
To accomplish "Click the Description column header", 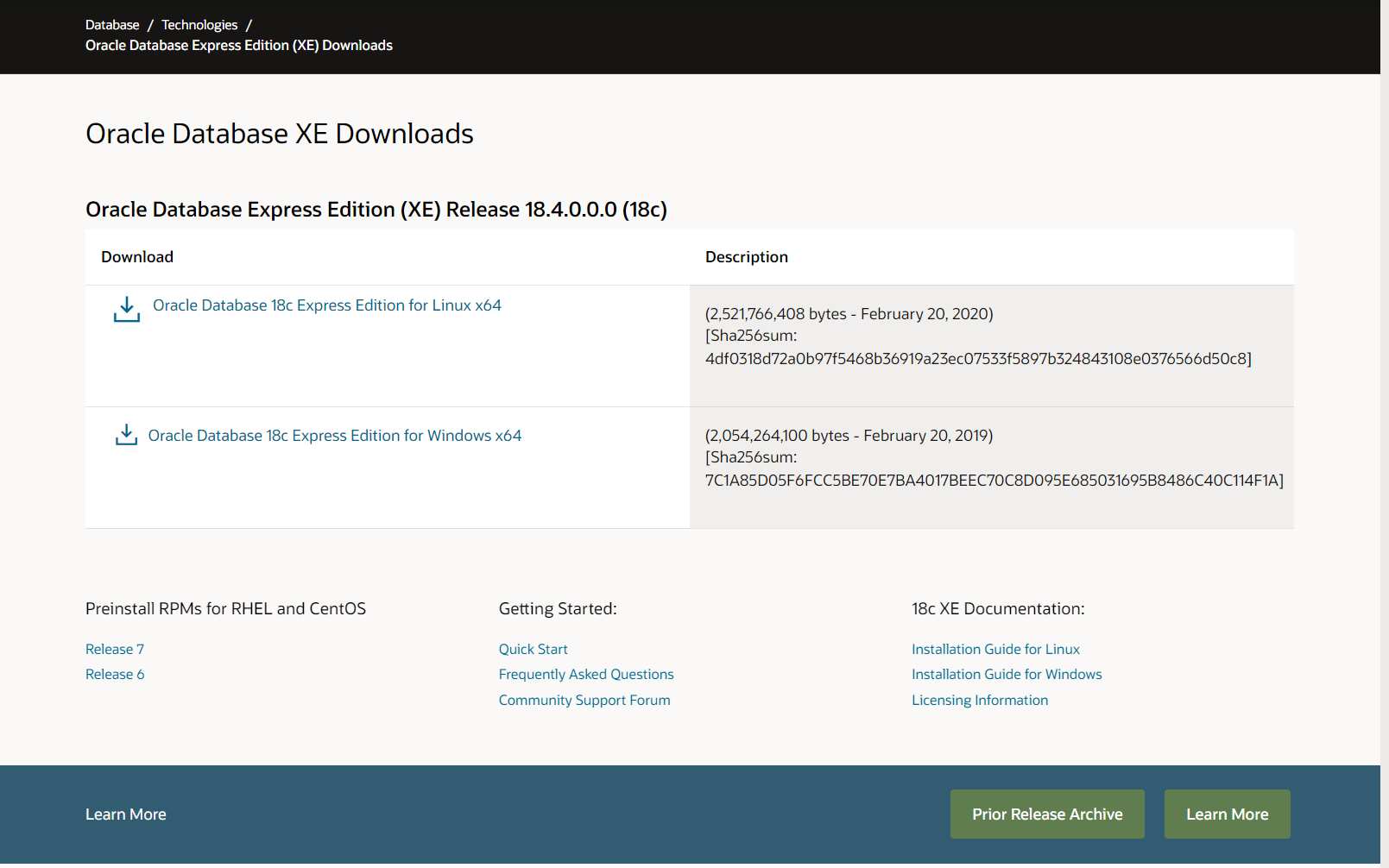I will click(747, 257).
